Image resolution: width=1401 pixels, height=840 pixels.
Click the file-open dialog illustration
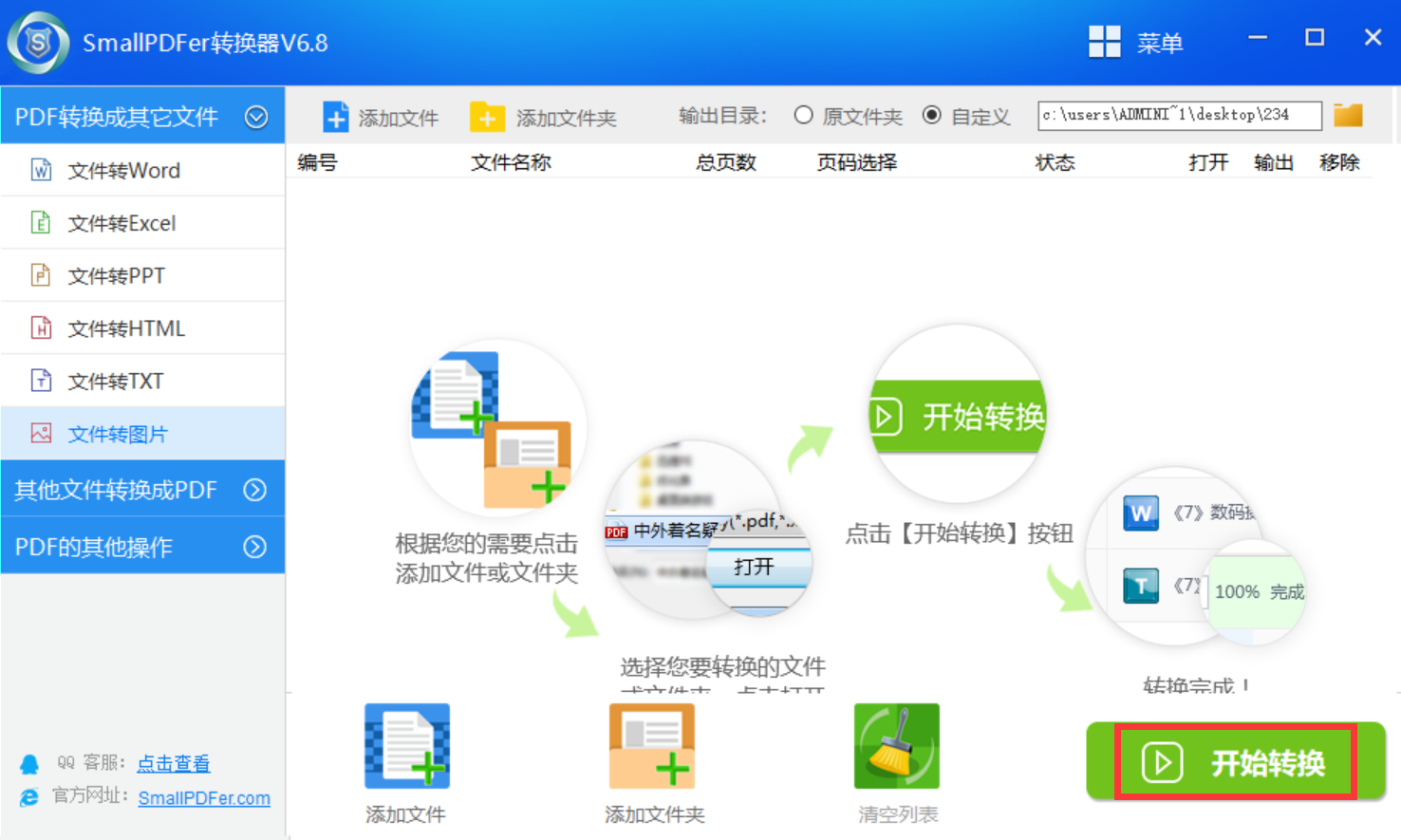pyautogui.click(x=707, y=529)
